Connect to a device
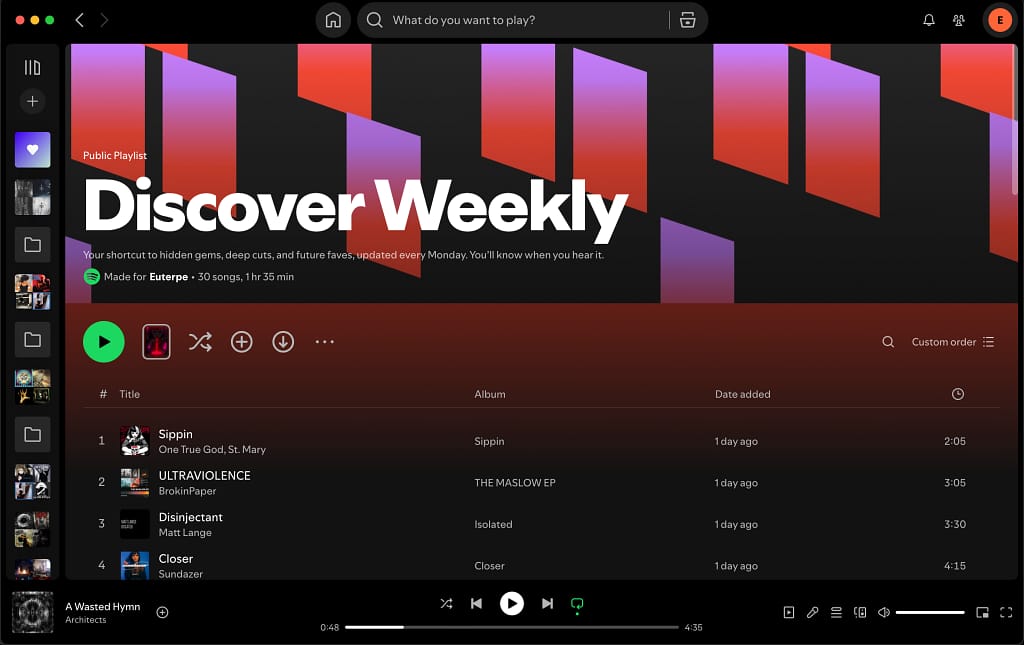The image size is (1024, 645). coord(860,612)
